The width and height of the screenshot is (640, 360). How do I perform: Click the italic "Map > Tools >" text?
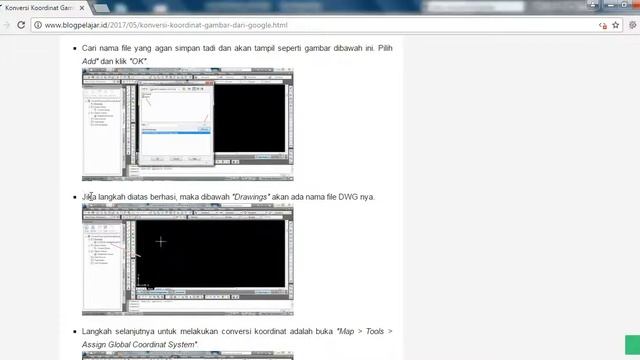tap(364, 331)
